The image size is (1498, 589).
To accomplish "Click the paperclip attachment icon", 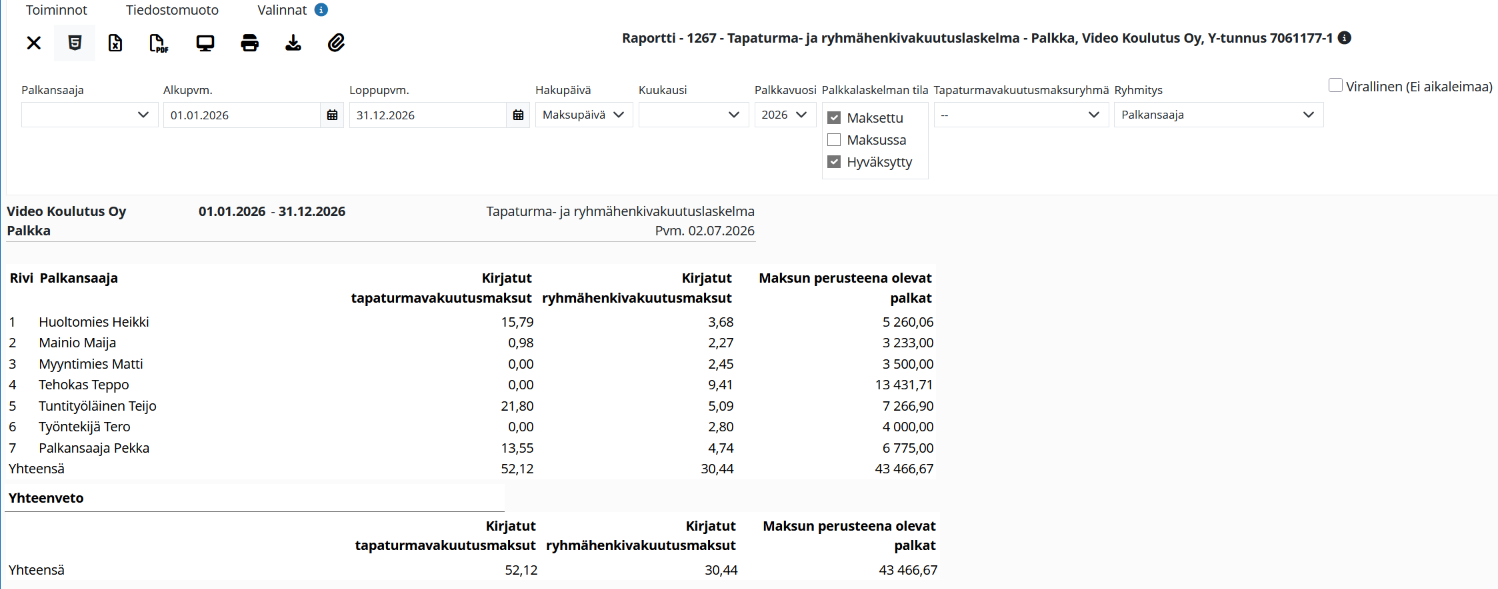I will 337,43.
